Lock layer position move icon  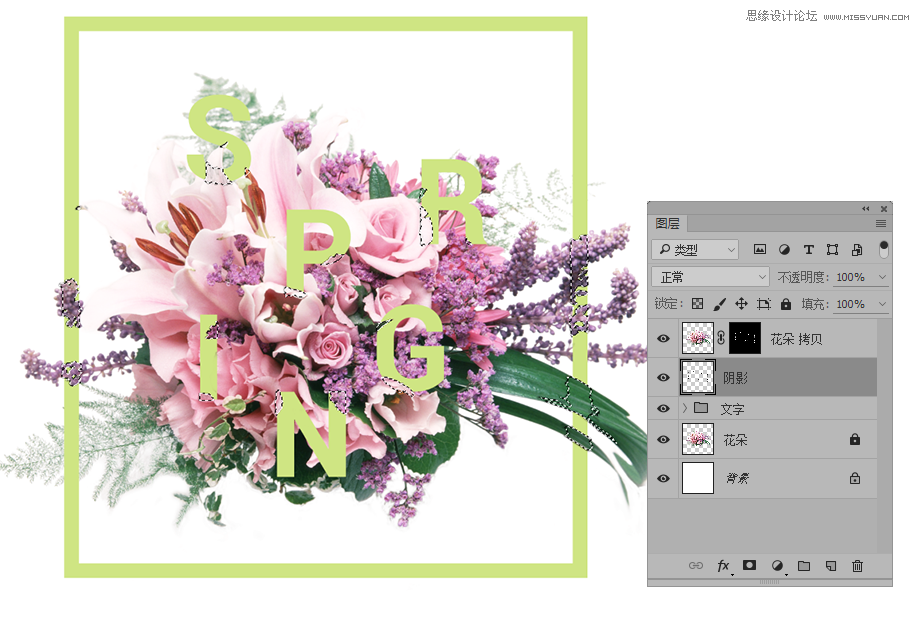pos(741,303)
